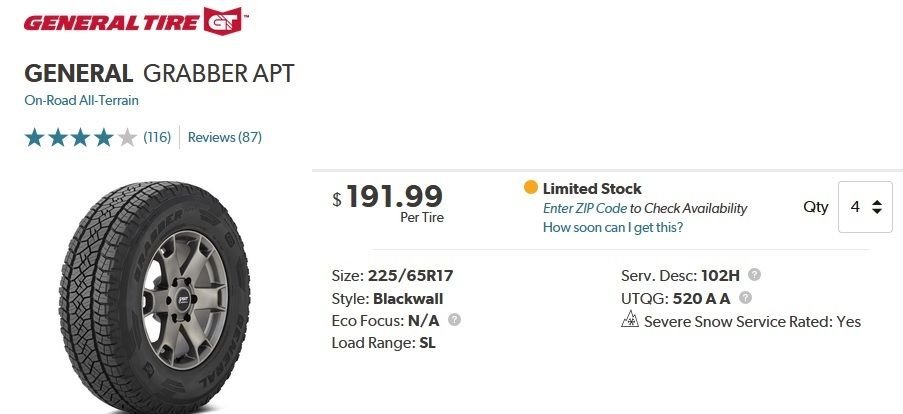Click the UTQG info question mark
This screenshot has height=414, width=903.
[745, 298]
